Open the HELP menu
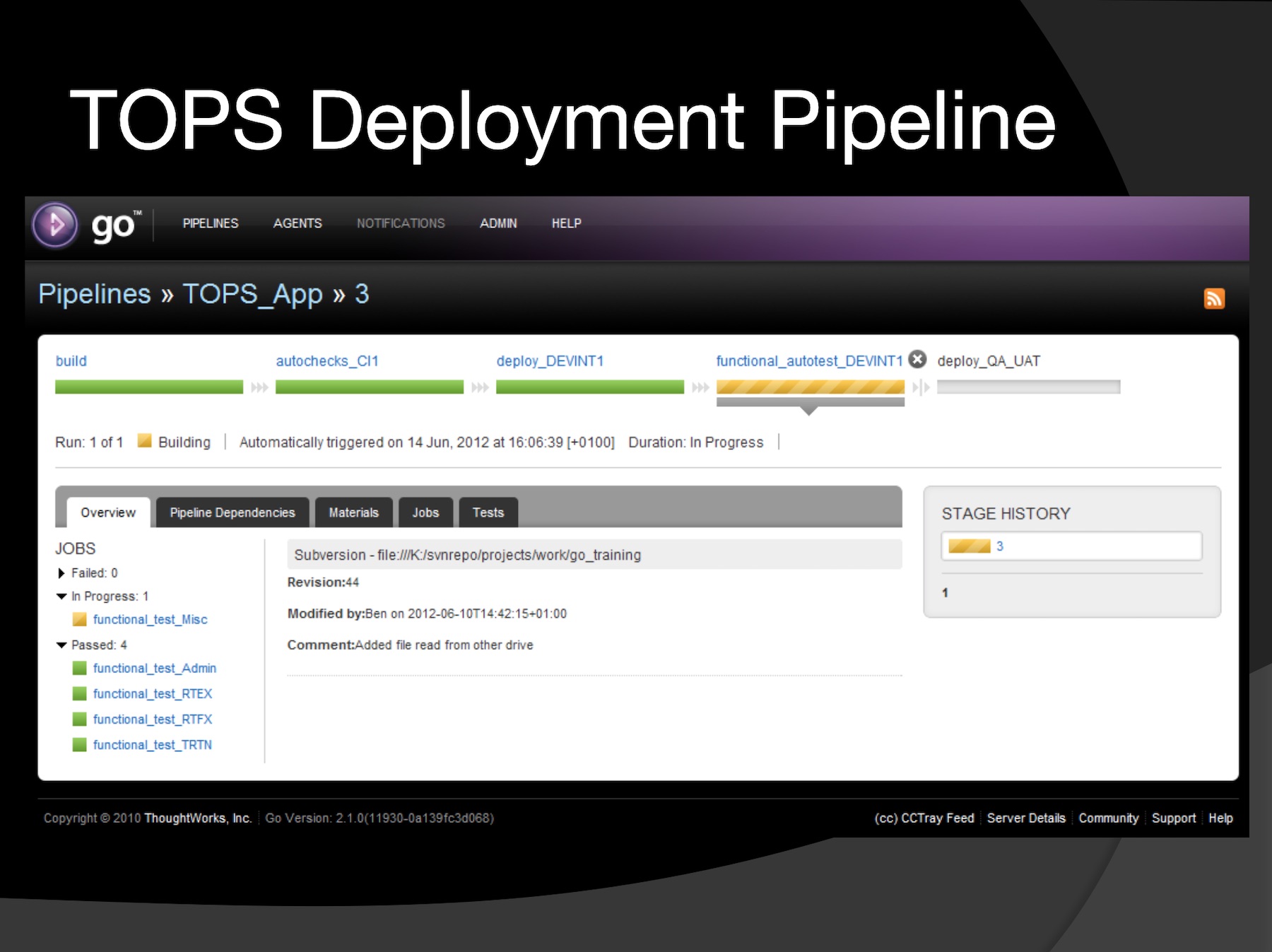This screenshot has height=952, width=1272. point(566,223)
